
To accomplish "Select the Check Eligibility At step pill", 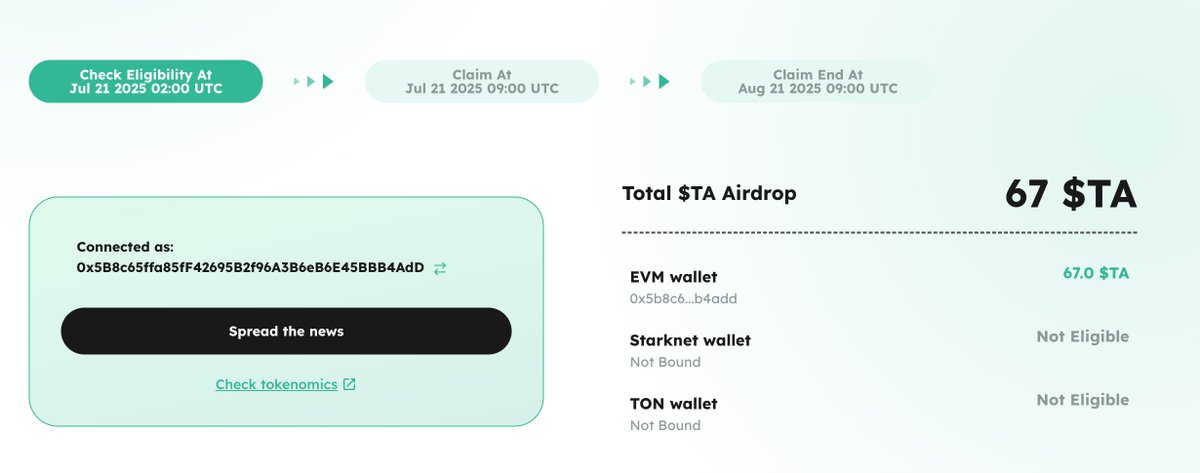I will pos(146,81).
